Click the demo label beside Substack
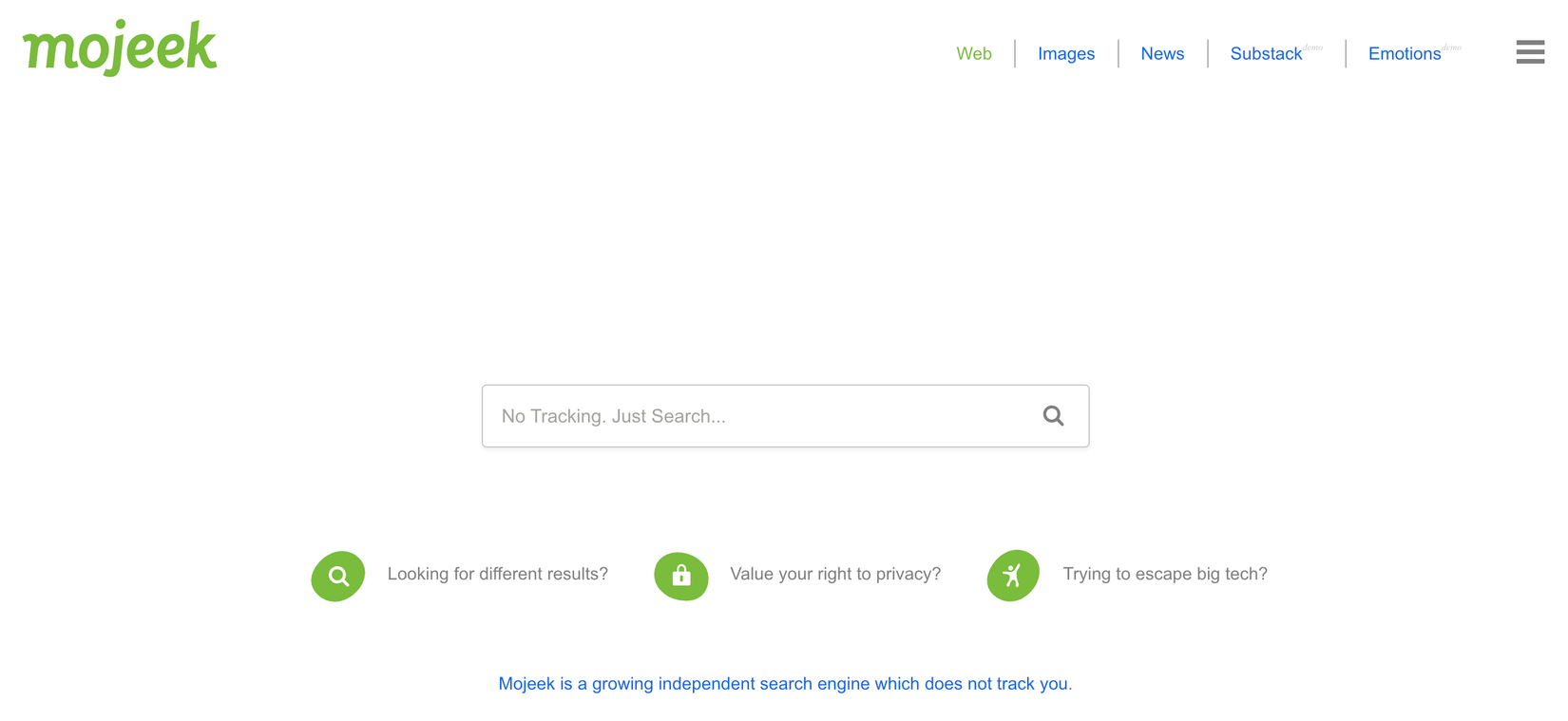 (1313, 47)
